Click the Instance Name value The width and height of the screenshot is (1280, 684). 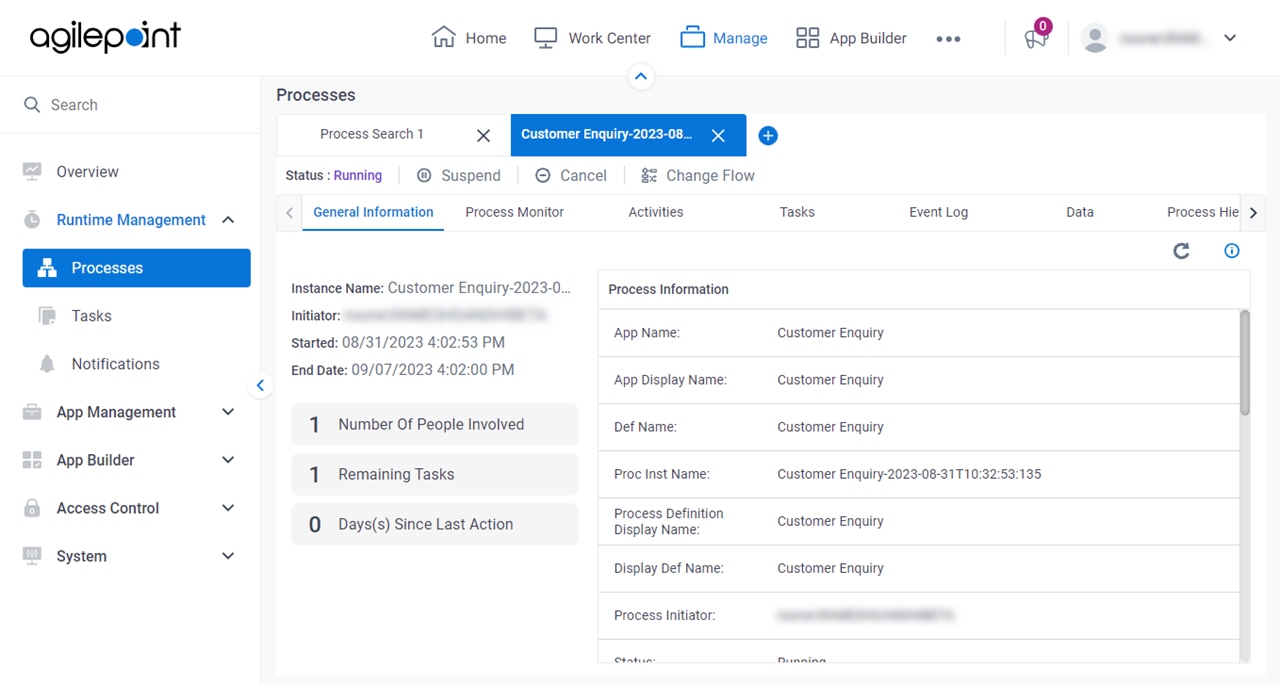[479, 288]
